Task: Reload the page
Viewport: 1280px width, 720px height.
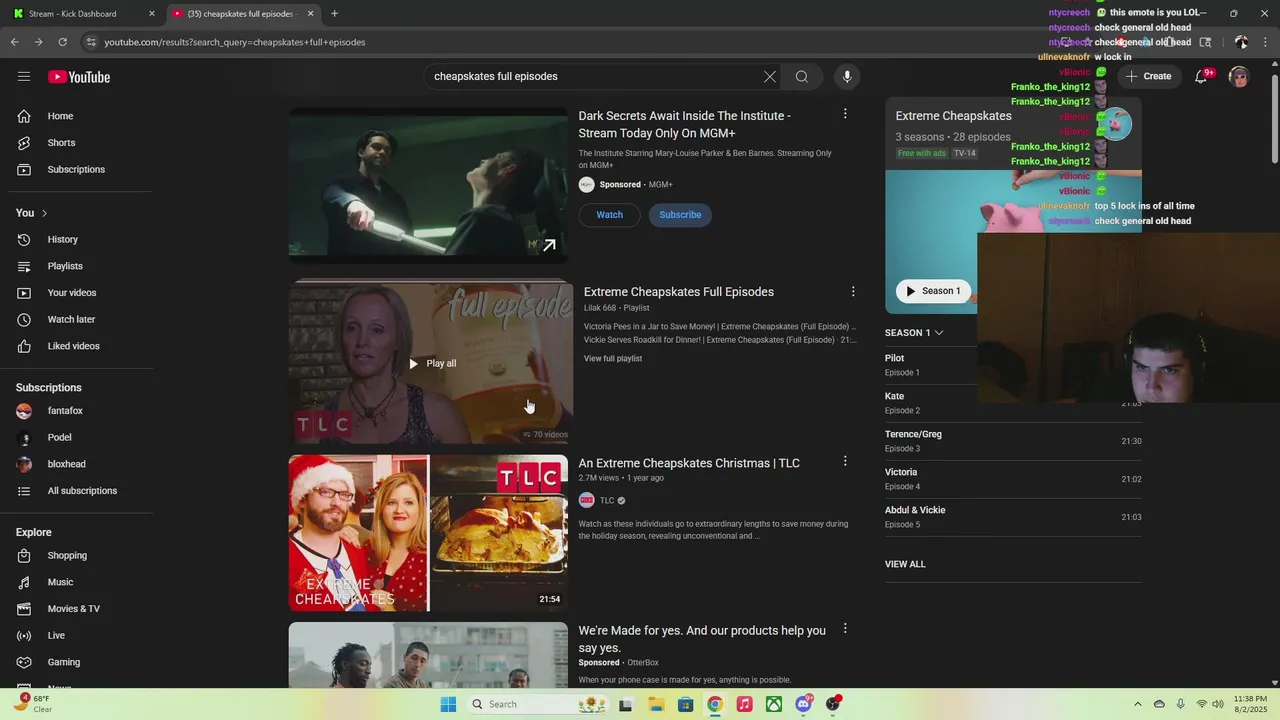Action: (x=62, y=42)
